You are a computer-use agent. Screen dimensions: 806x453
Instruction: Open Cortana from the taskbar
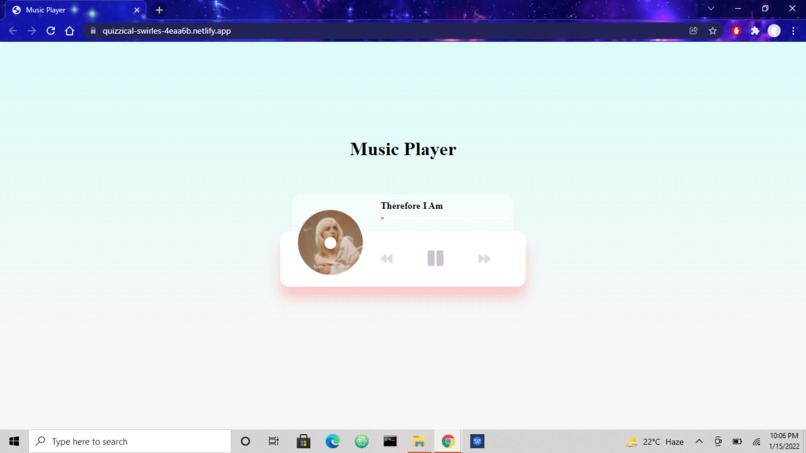click(x=245, y=441)
